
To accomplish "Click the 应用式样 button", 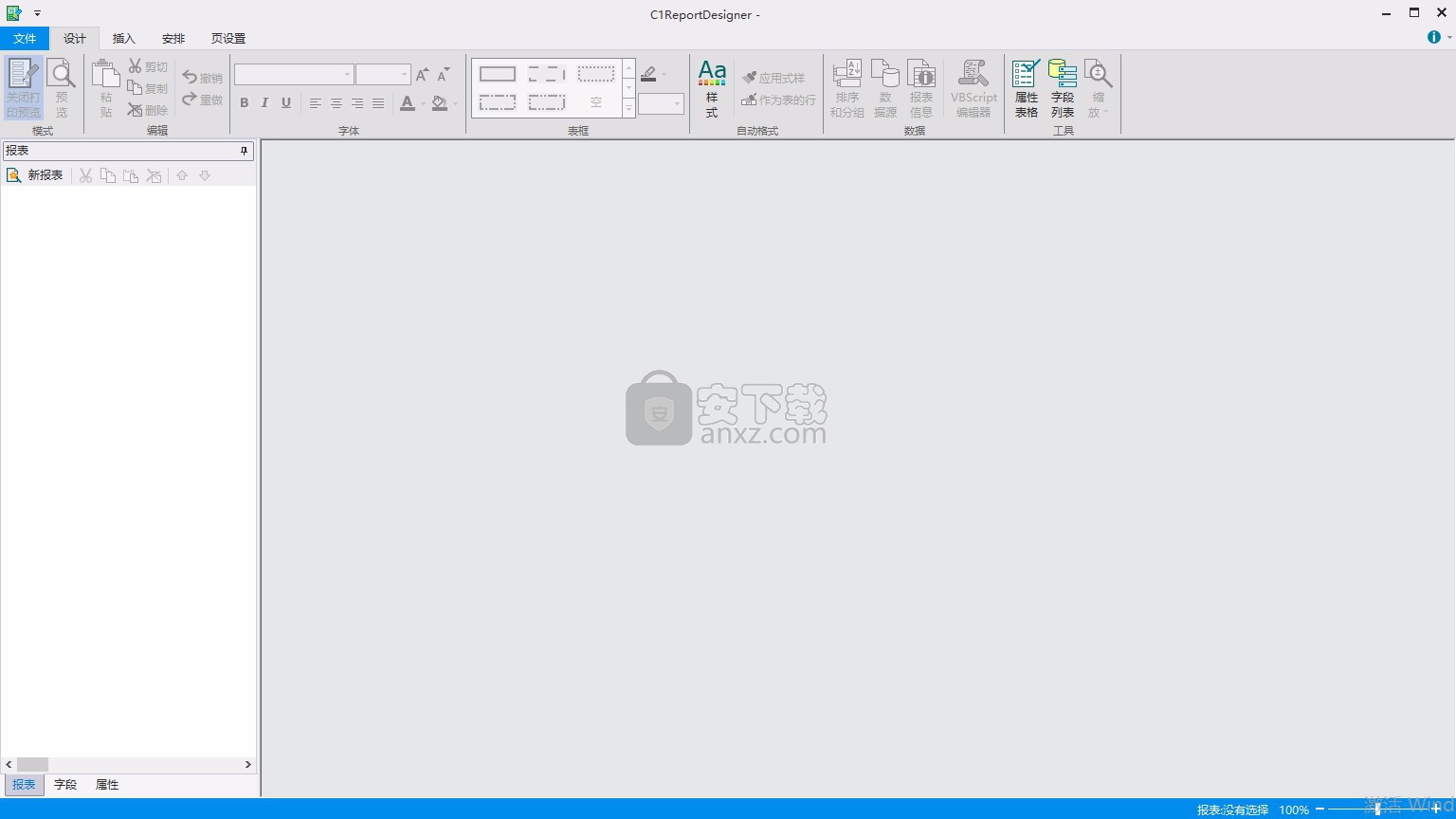I will tap(773, 78).
